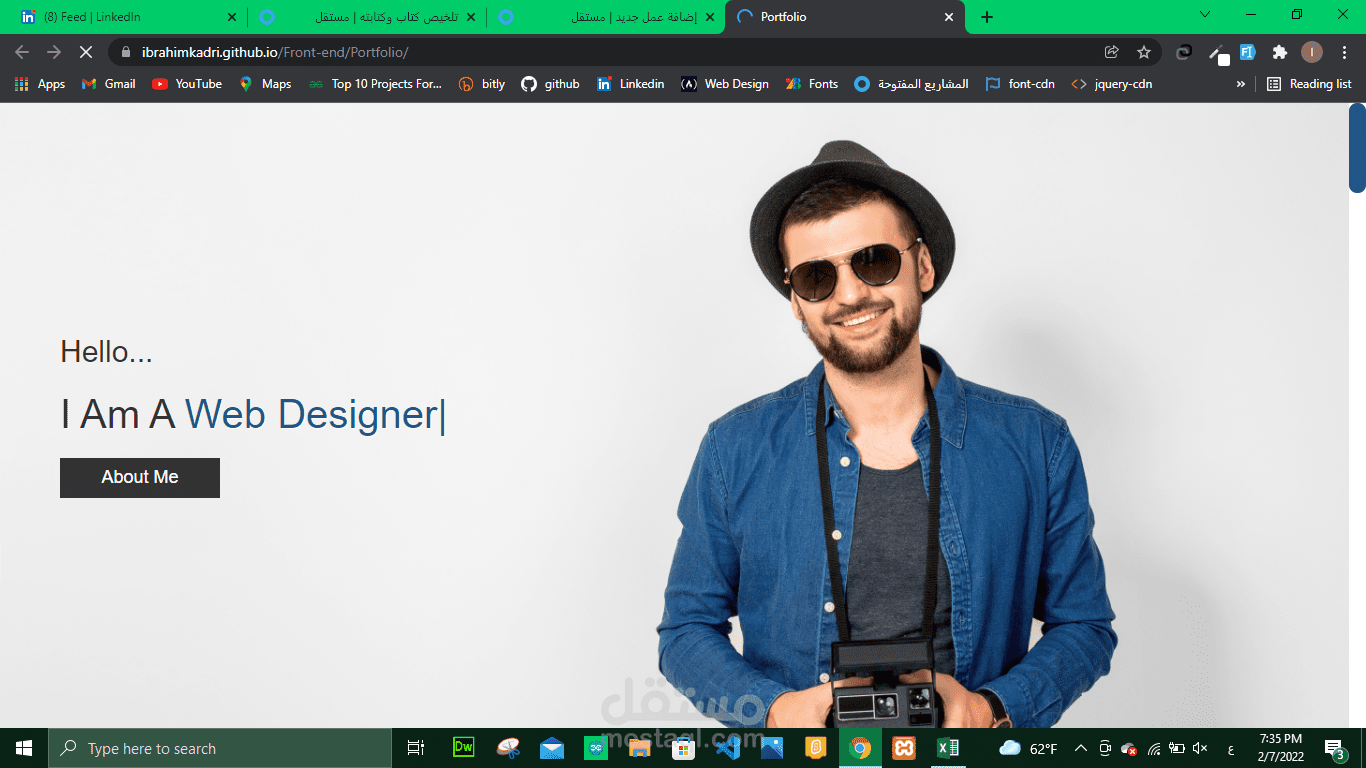Open the Extensions puzzle menu
The image size is (1366, 768).
(1279, 52)
